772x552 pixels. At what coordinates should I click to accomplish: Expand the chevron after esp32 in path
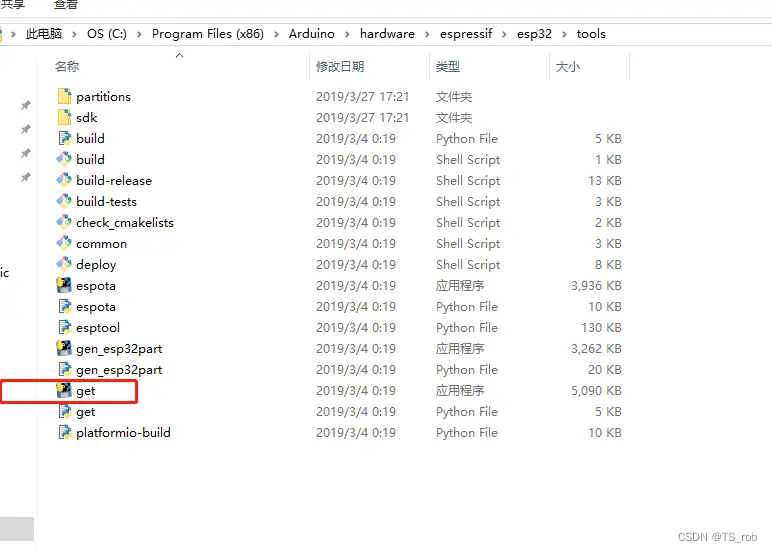pos(564,34)
